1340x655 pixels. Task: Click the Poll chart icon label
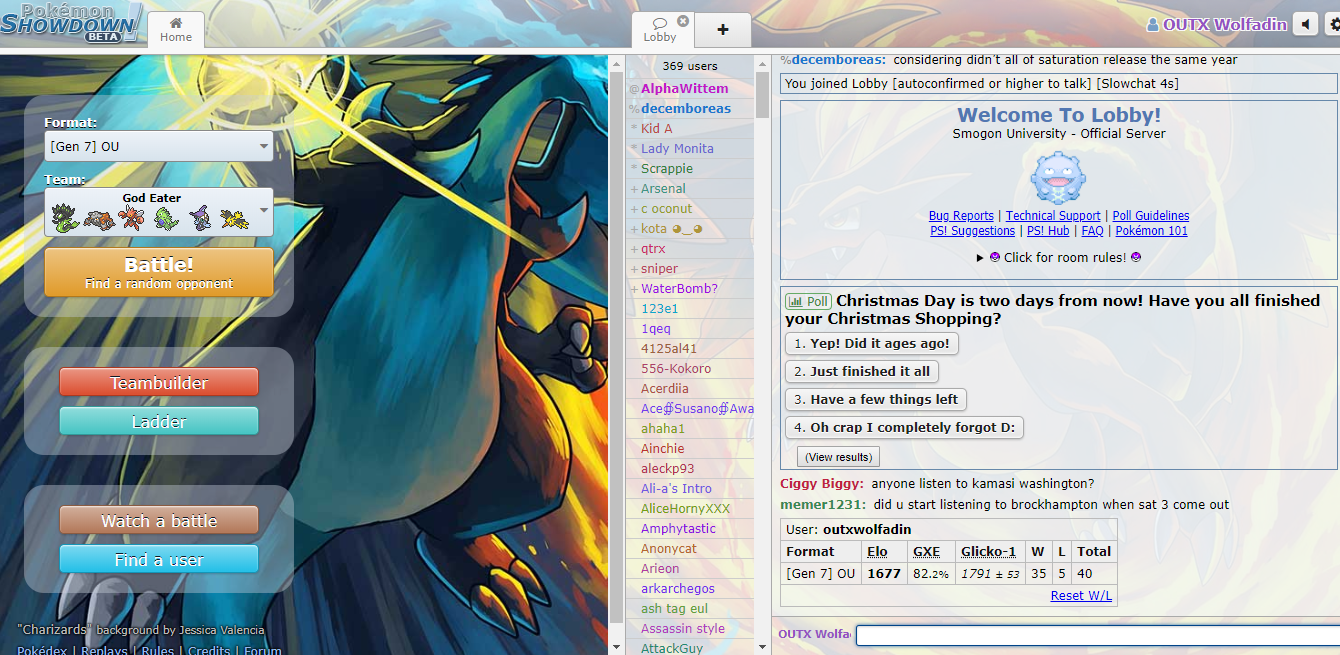point(808,301)
